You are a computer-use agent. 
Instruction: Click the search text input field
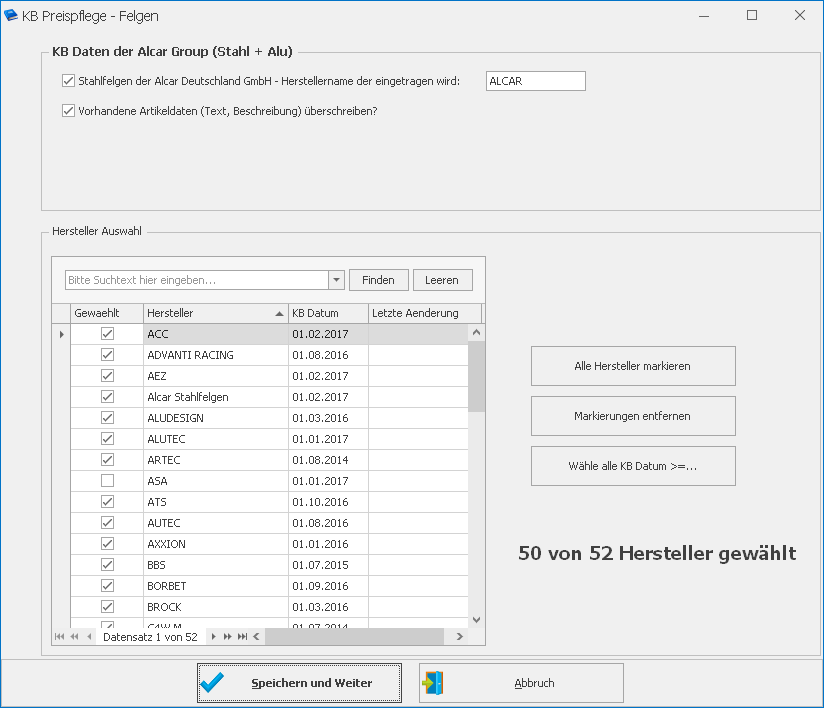(197, 280)
